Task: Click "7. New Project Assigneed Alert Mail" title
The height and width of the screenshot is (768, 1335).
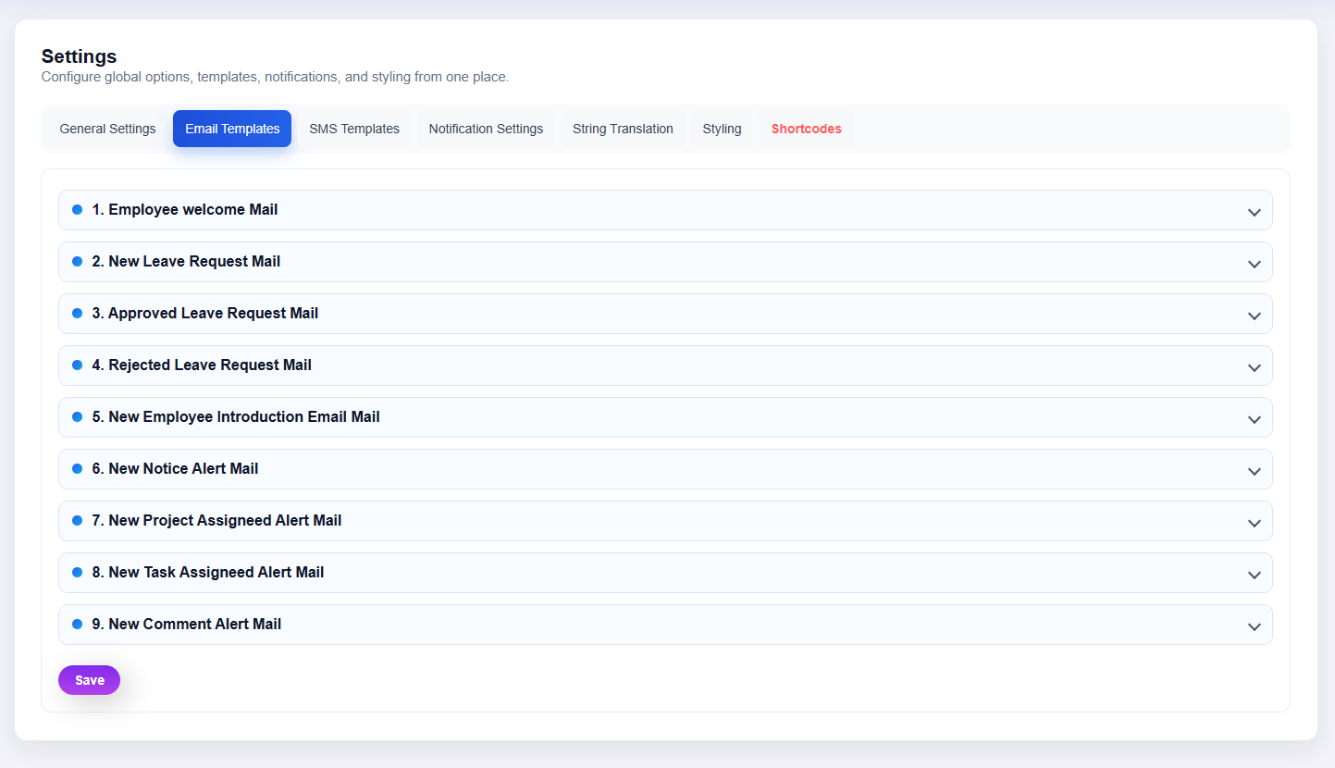Action: click(217, 521)
